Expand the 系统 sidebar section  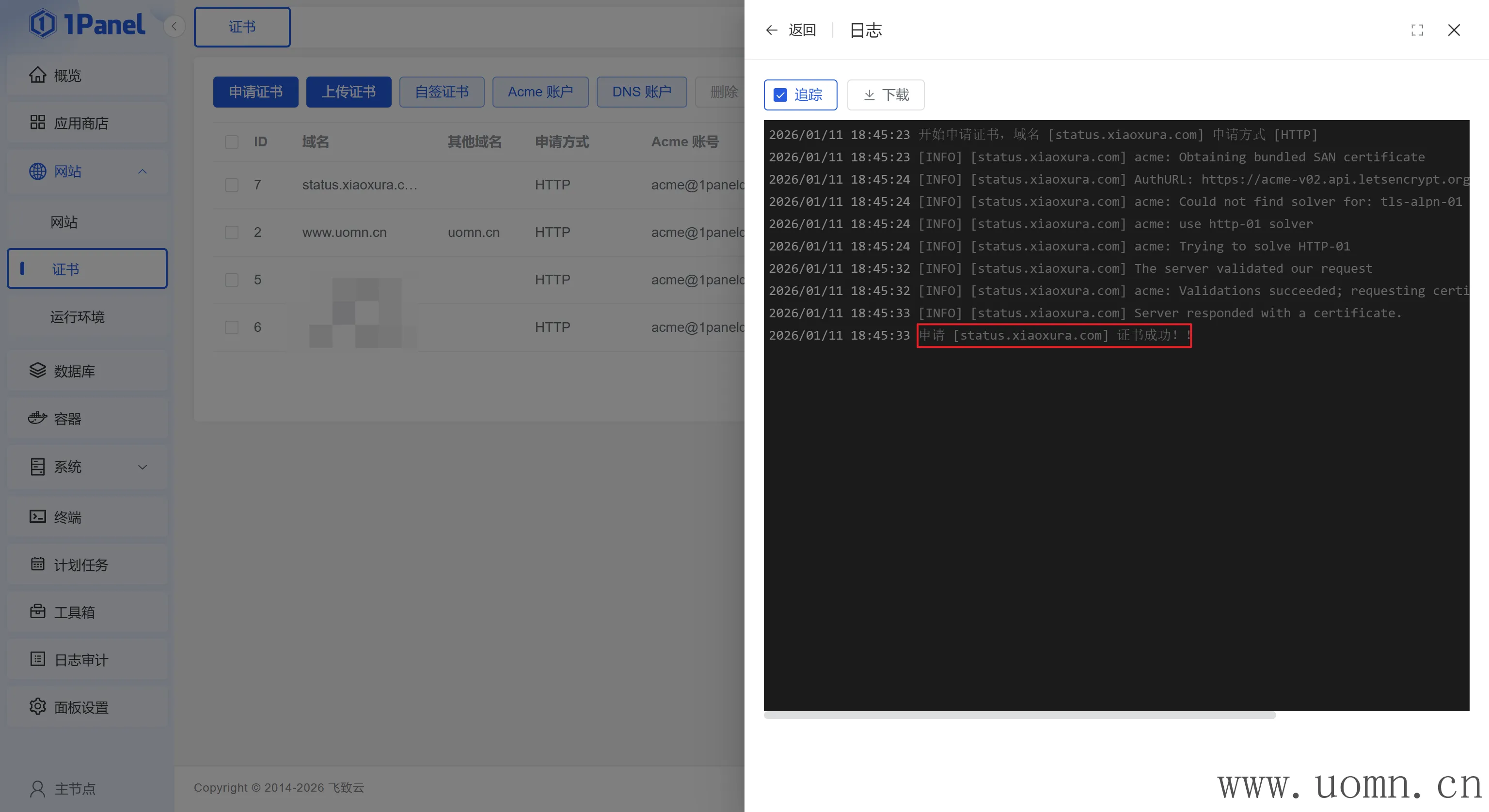[142, 467]
